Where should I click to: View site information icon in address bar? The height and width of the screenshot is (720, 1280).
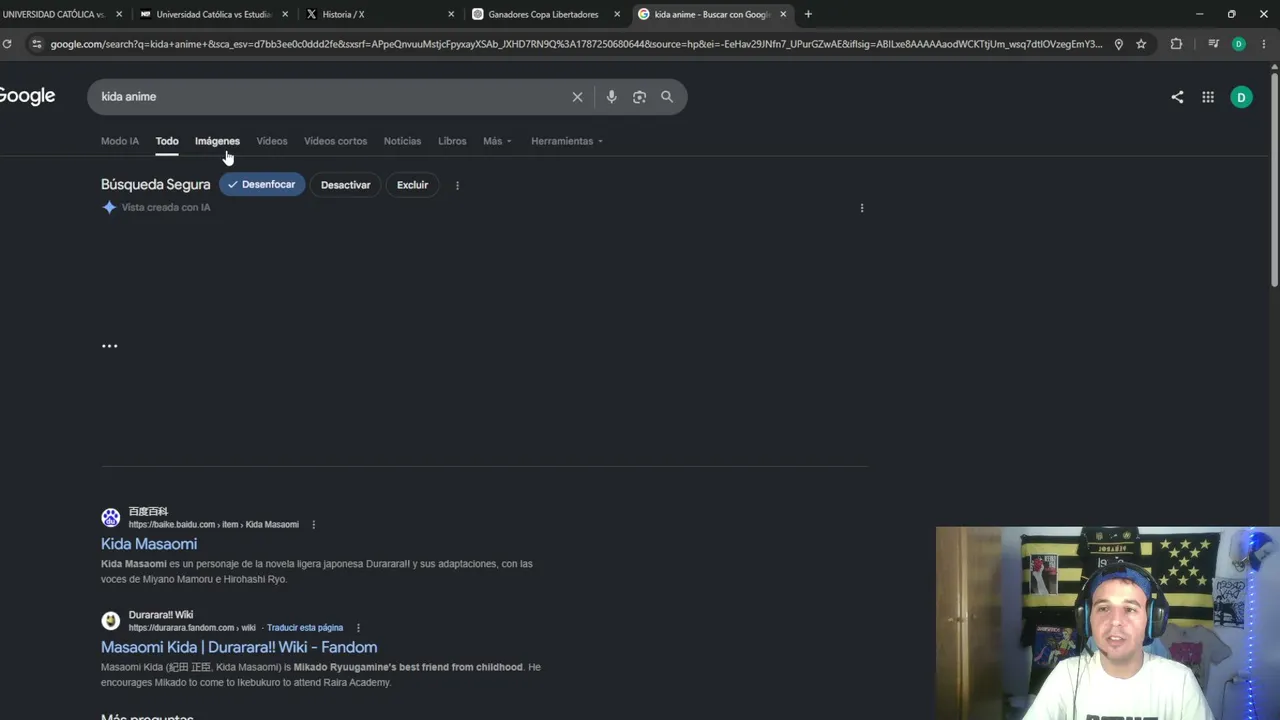pos(37,44)
